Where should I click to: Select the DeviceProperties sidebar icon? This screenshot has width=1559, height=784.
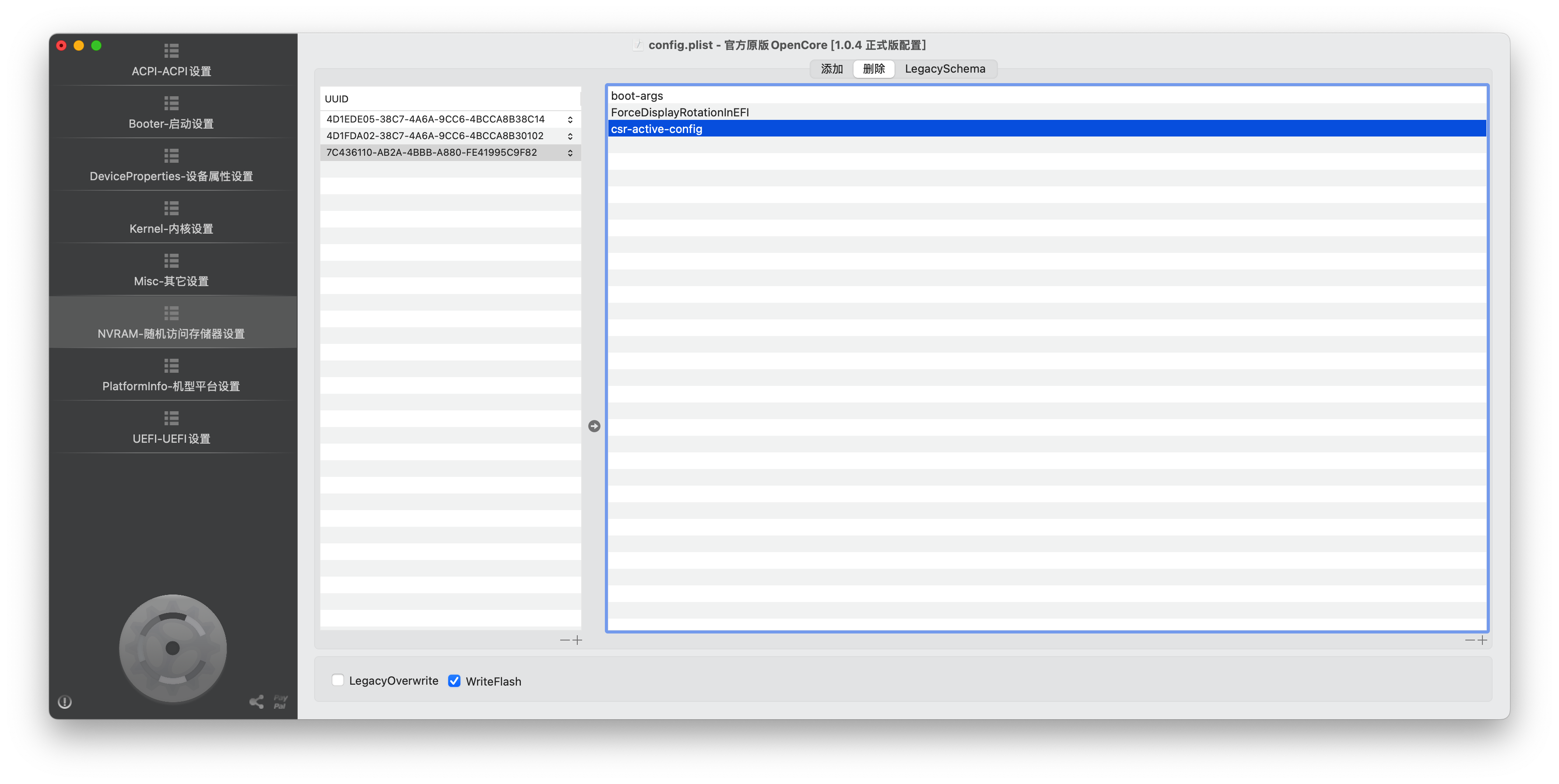coord(171,156)
